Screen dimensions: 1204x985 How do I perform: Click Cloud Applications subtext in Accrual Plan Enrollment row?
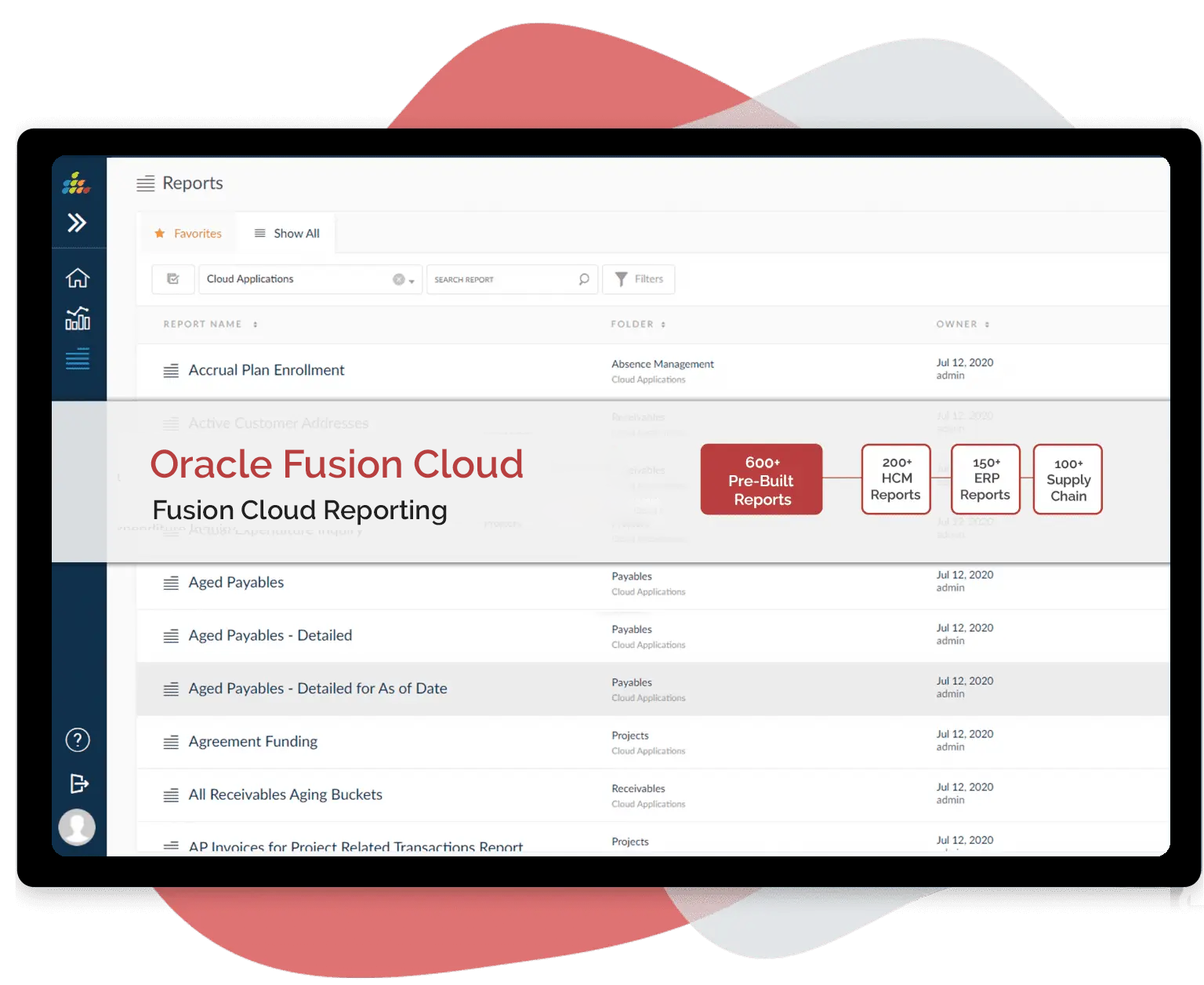coord(648,380)
